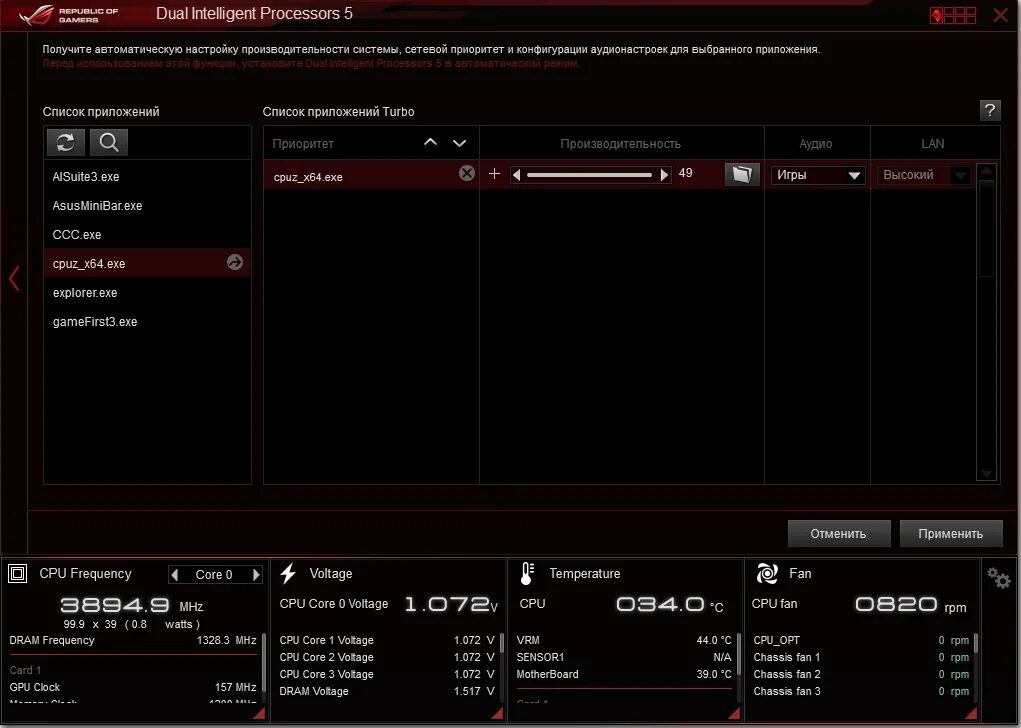Open the grid layout icon in the title bar

(953, 15)
